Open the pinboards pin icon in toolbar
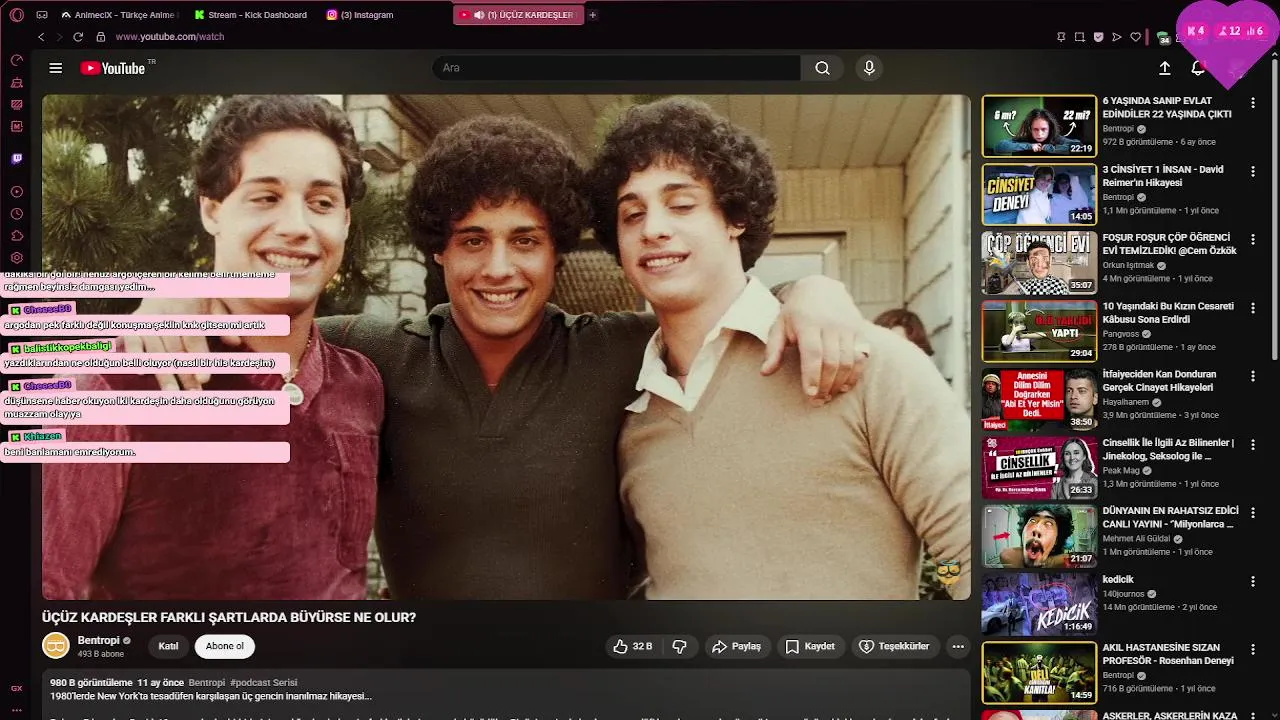 1061,37
